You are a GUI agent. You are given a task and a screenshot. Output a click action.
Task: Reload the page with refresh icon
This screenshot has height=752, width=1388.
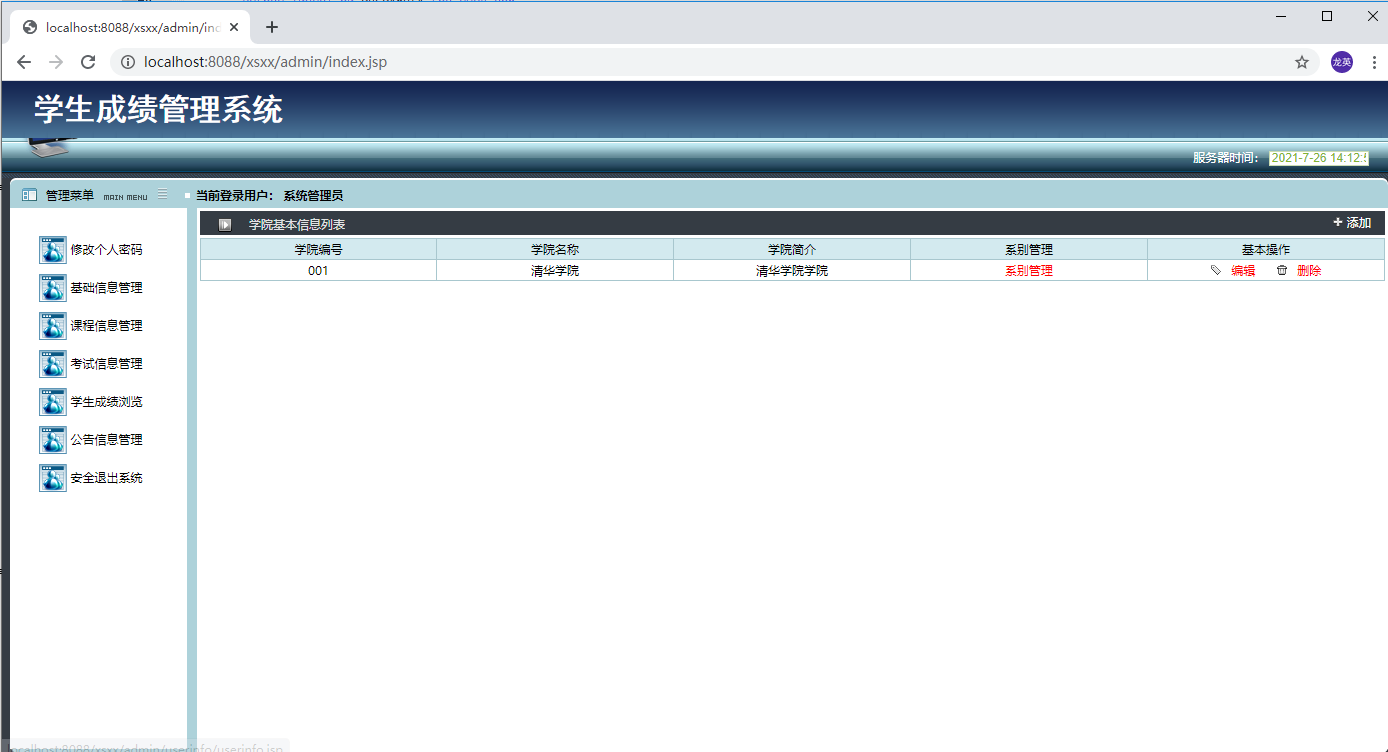point(88,62)
